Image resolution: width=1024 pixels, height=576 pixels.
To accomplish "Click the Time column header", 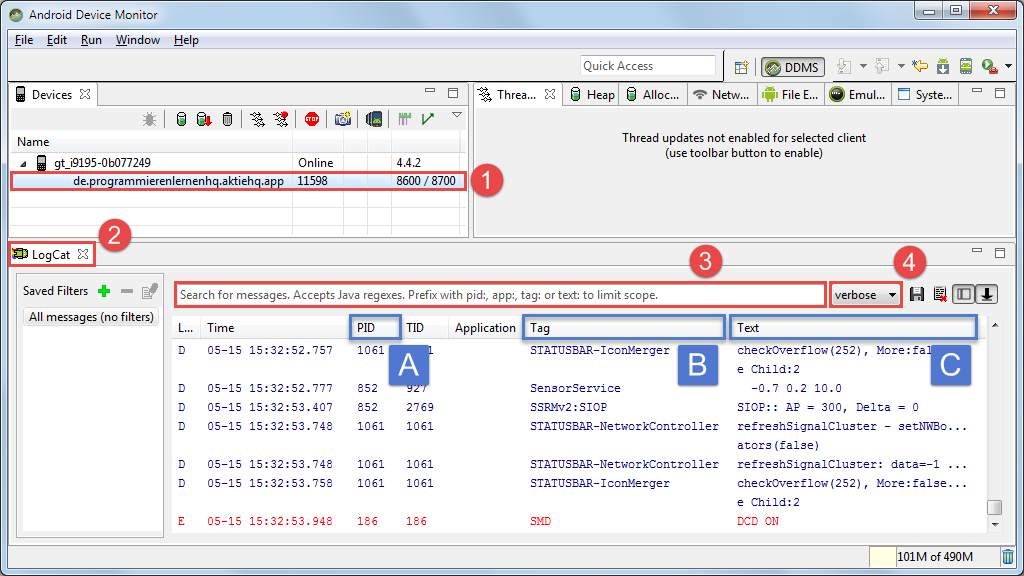I will pos(276,328).
